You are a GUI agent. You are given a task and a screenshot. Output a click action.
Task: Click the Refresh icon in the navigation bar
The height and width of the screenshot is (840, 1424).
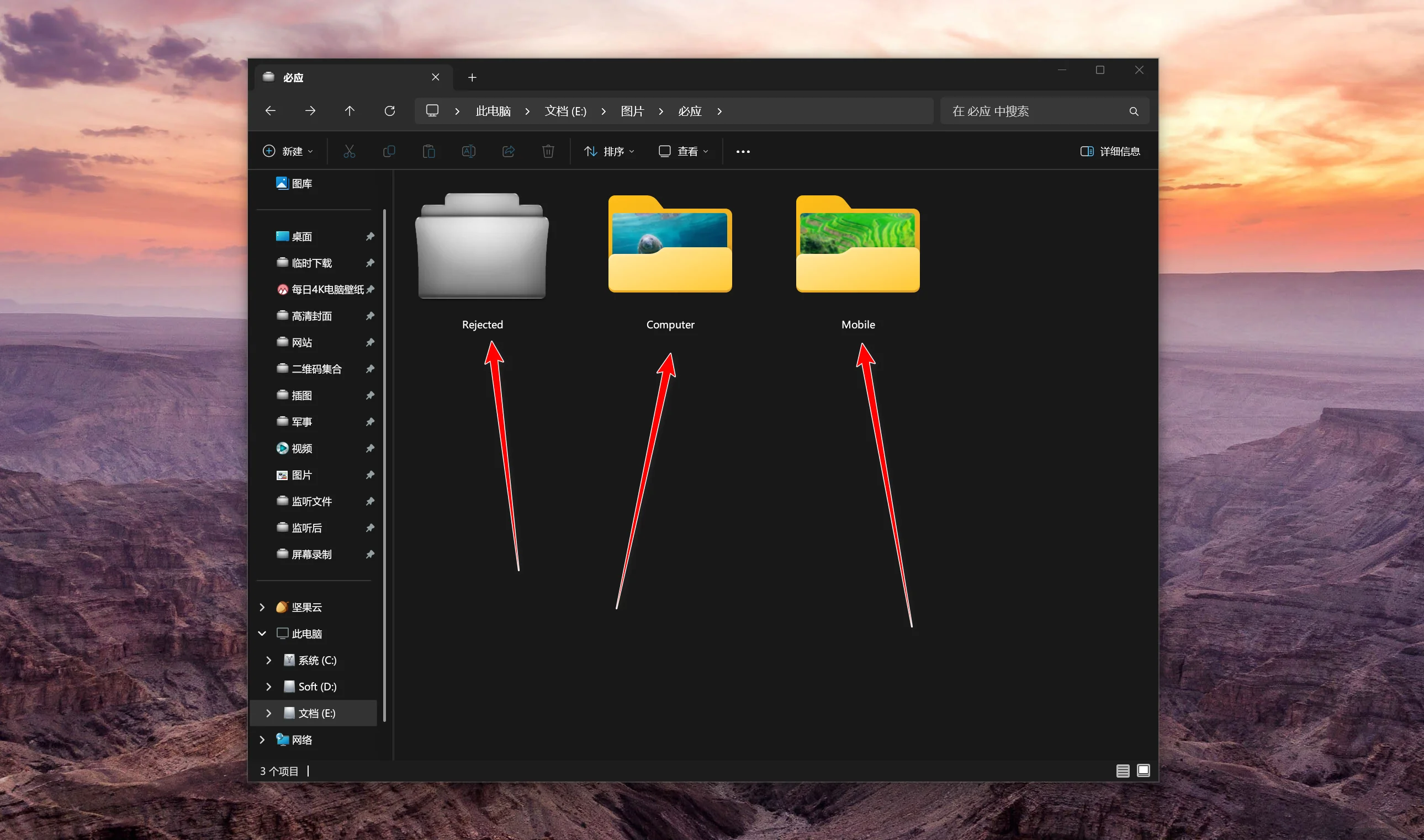[x=390, y=111]
